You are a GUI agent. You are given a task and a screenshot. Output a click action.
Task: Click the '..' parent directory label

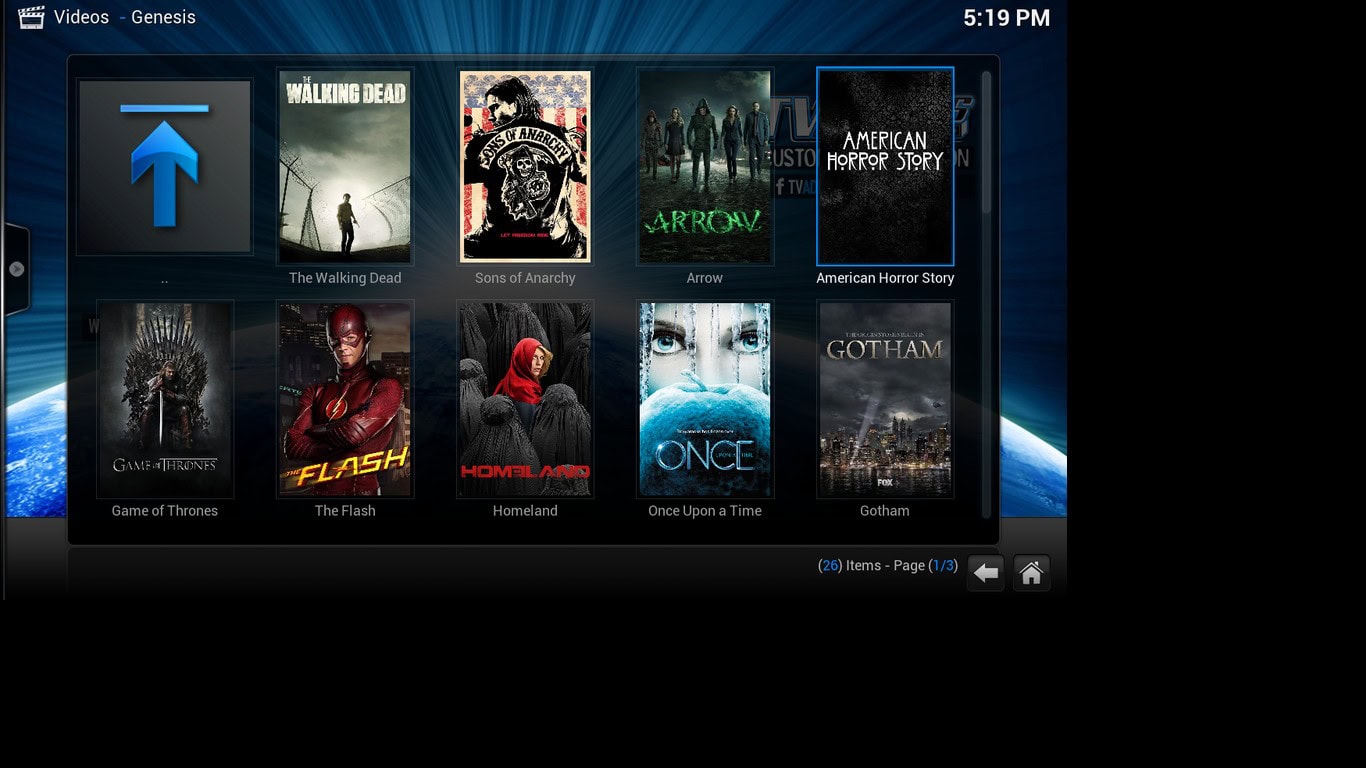(x=165, y=279)
